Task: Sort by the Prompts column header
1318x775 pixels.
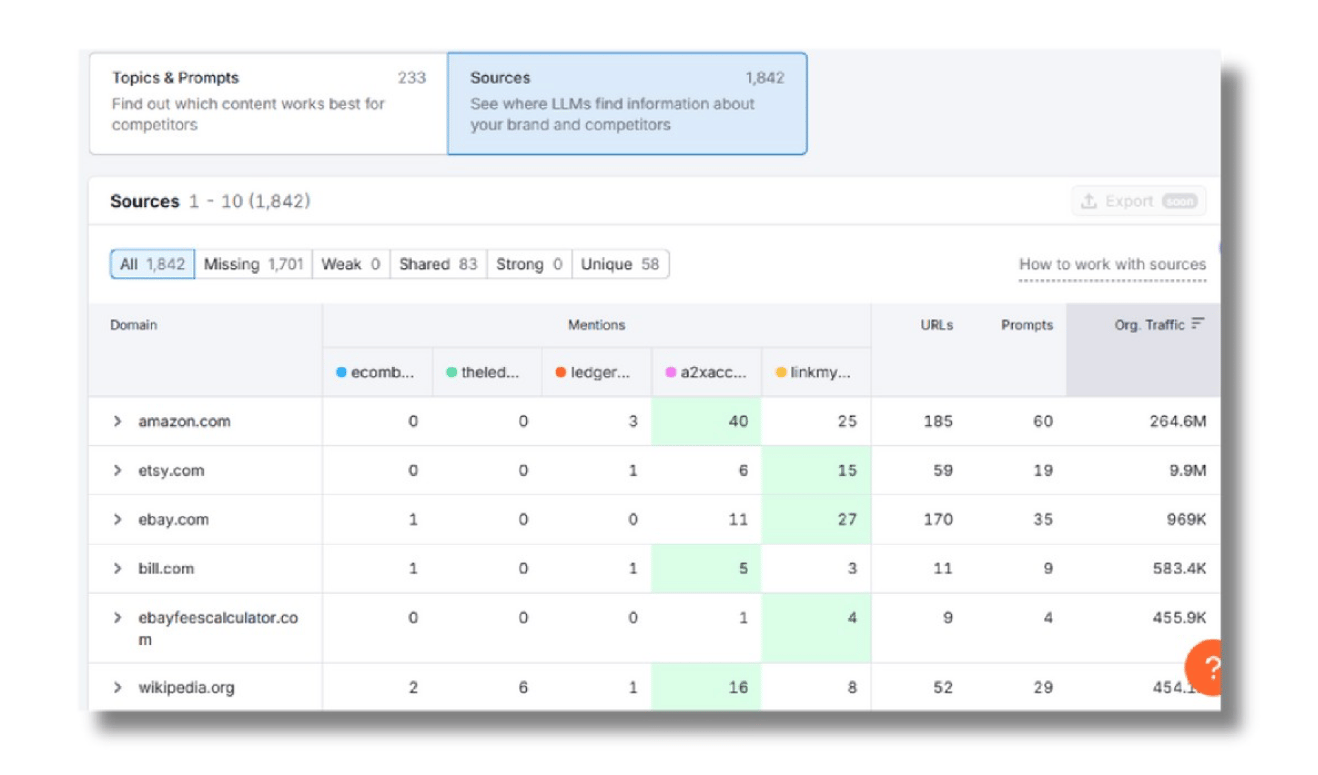Action: point(1027,325)
